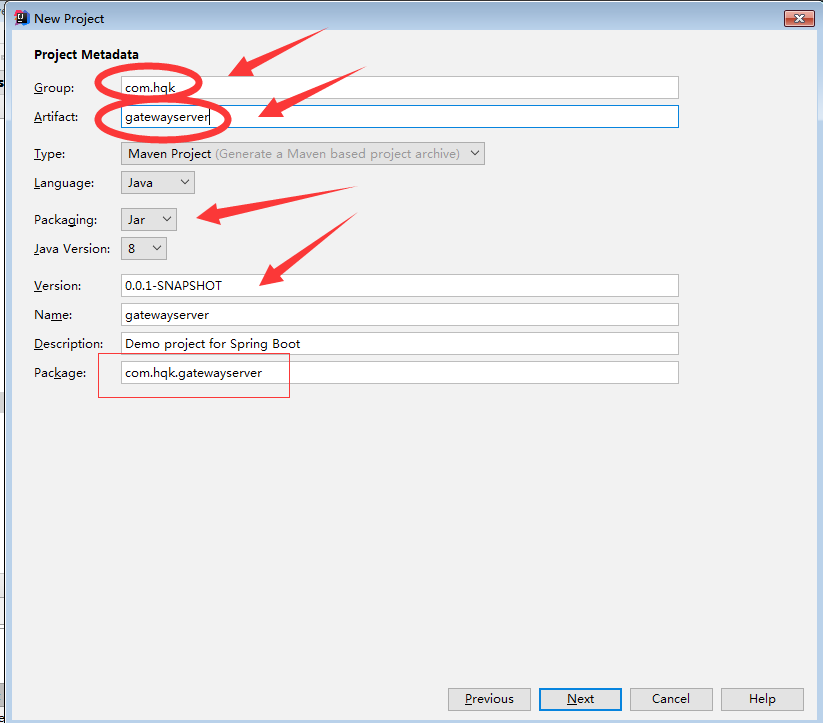Select the Description field text
The height and width of the screenshot is (723, 823).
tap(400, 343)
